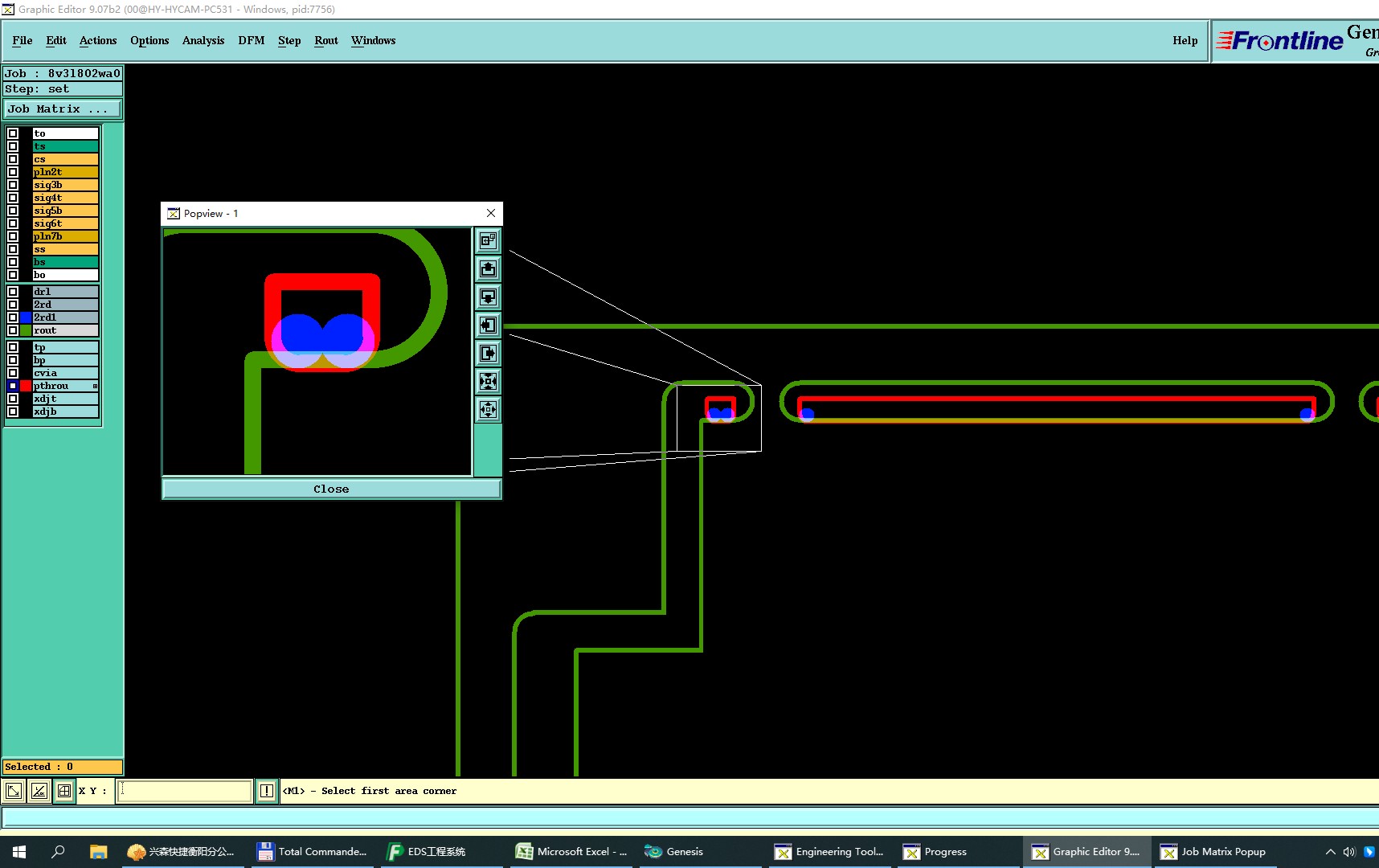Expand hidden system tray icons
1379x868 pixels.
1330,852
